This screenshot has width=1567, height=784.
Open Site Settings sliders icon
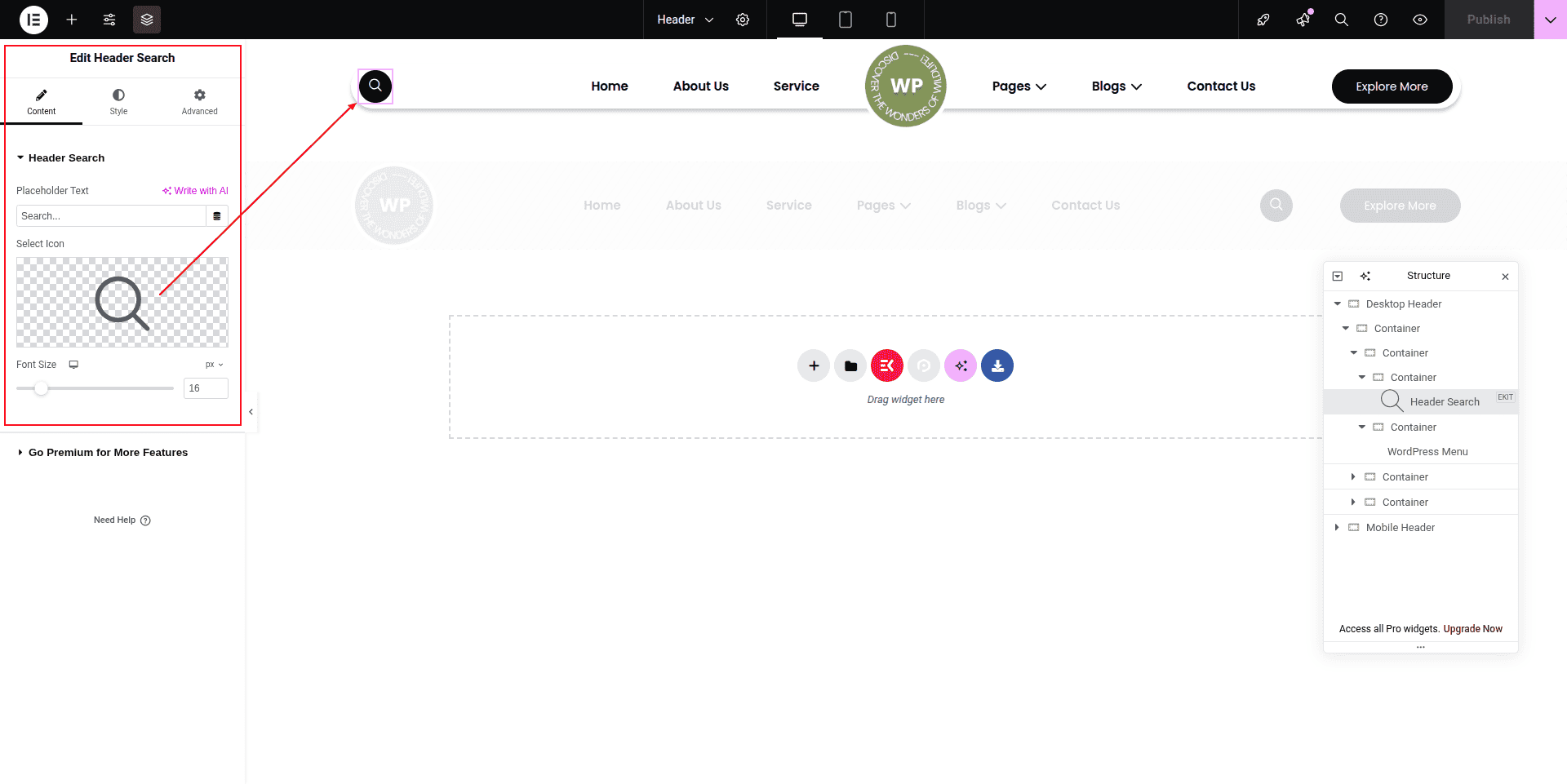click(109, 20)
